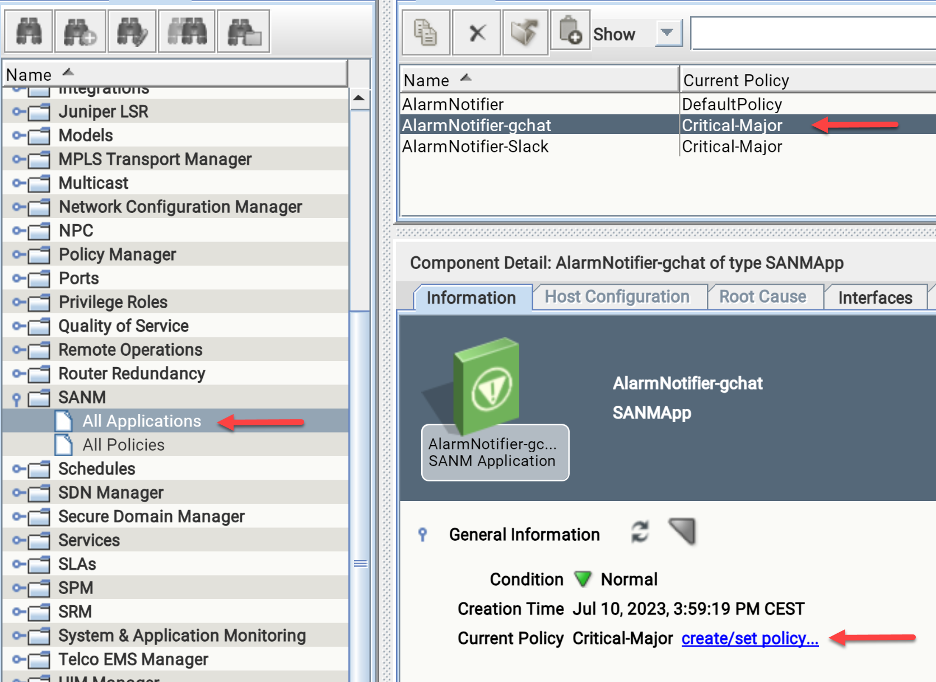This screenshot has height=682, width=936.
Task: Refresh the General Information section
Action: (x=640, y=533)
